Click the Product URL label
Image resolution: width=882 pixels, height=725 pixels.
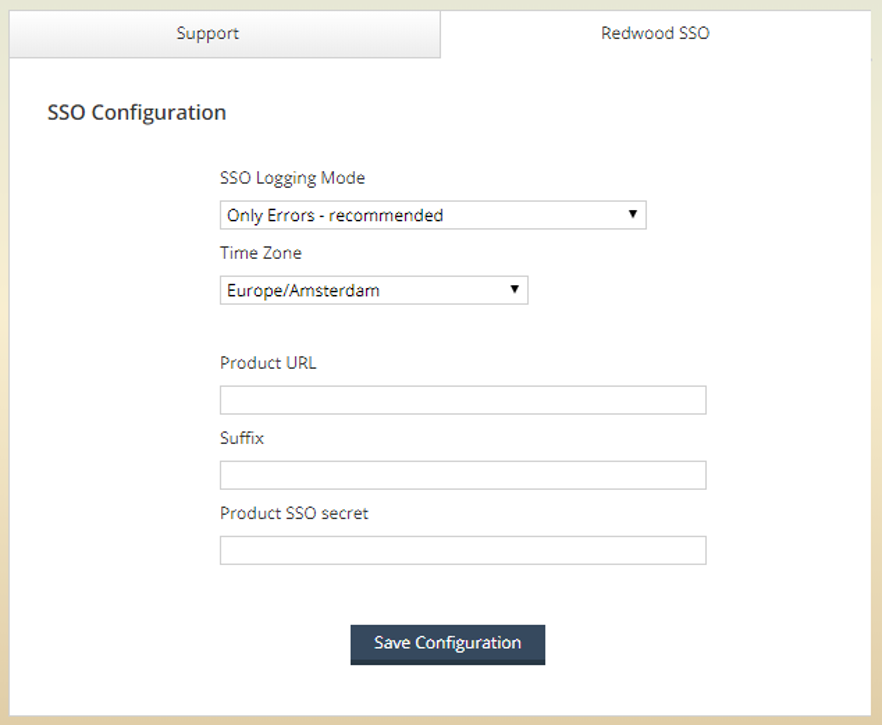[268, 363]
